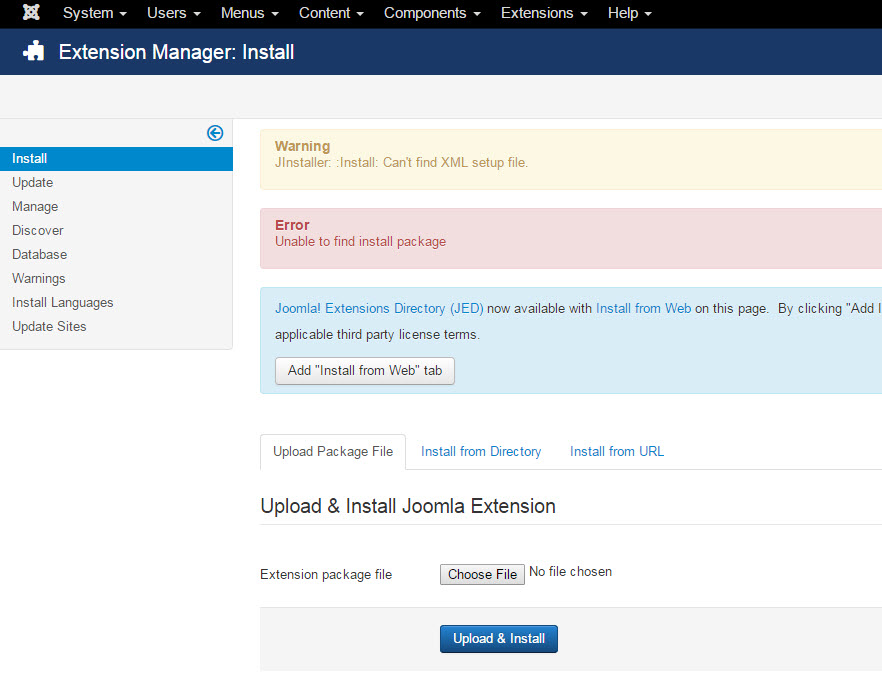This screenshot has width=882, height=686.
Task: Switch to Install from Directory tab
Action: [x=481, y=452]
